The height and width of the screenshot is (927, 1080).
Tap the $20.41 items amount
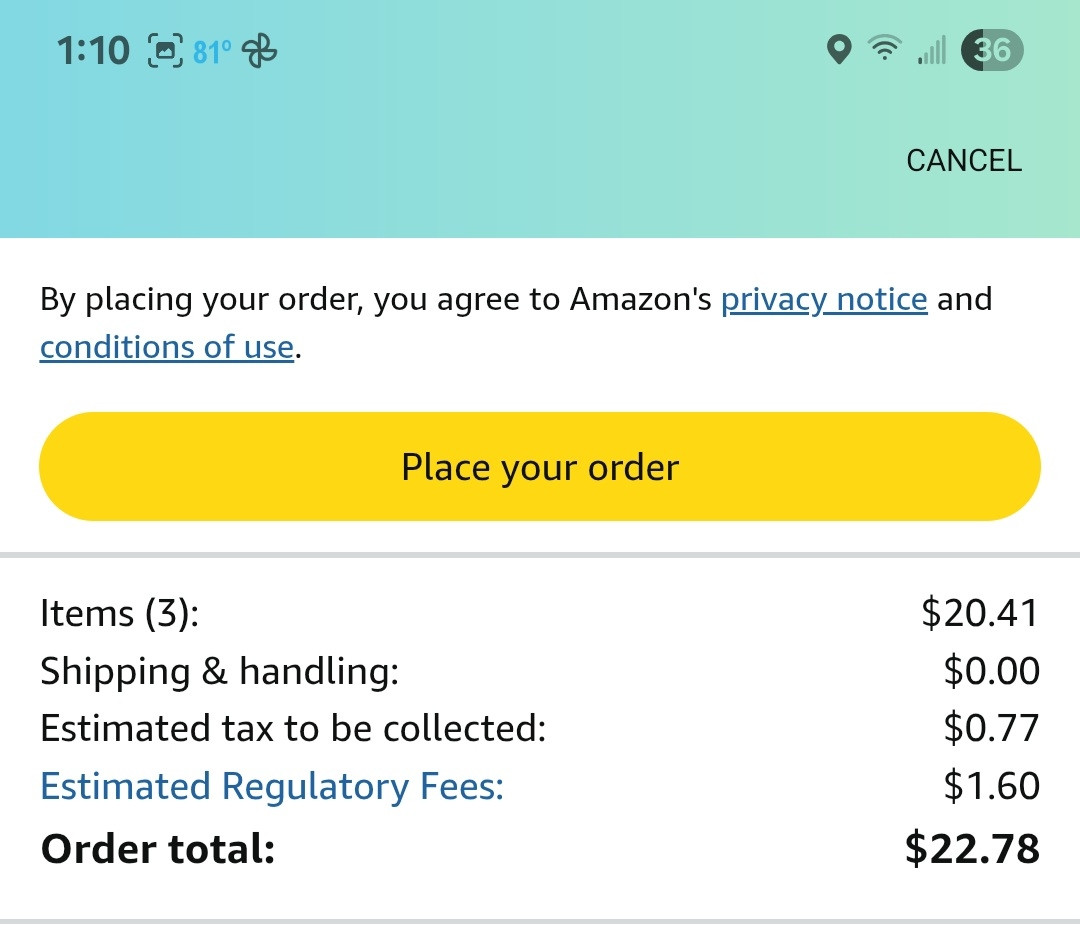(979, 613)
